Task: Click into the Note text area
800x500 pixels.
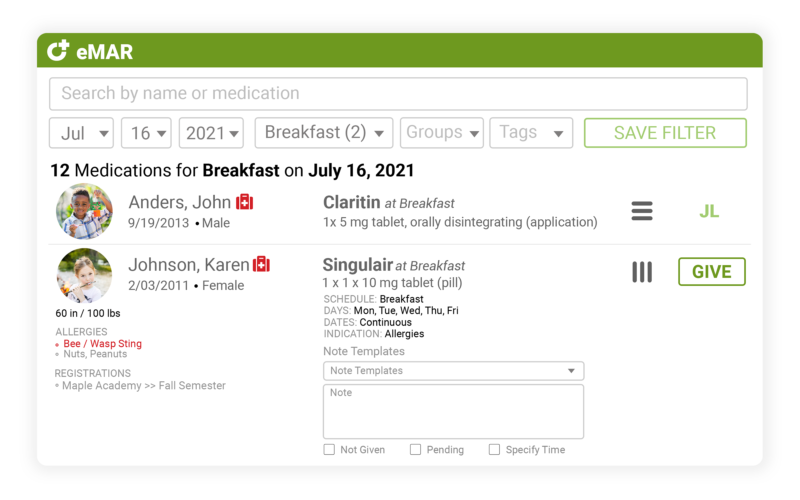Action: tap(453, 412)
